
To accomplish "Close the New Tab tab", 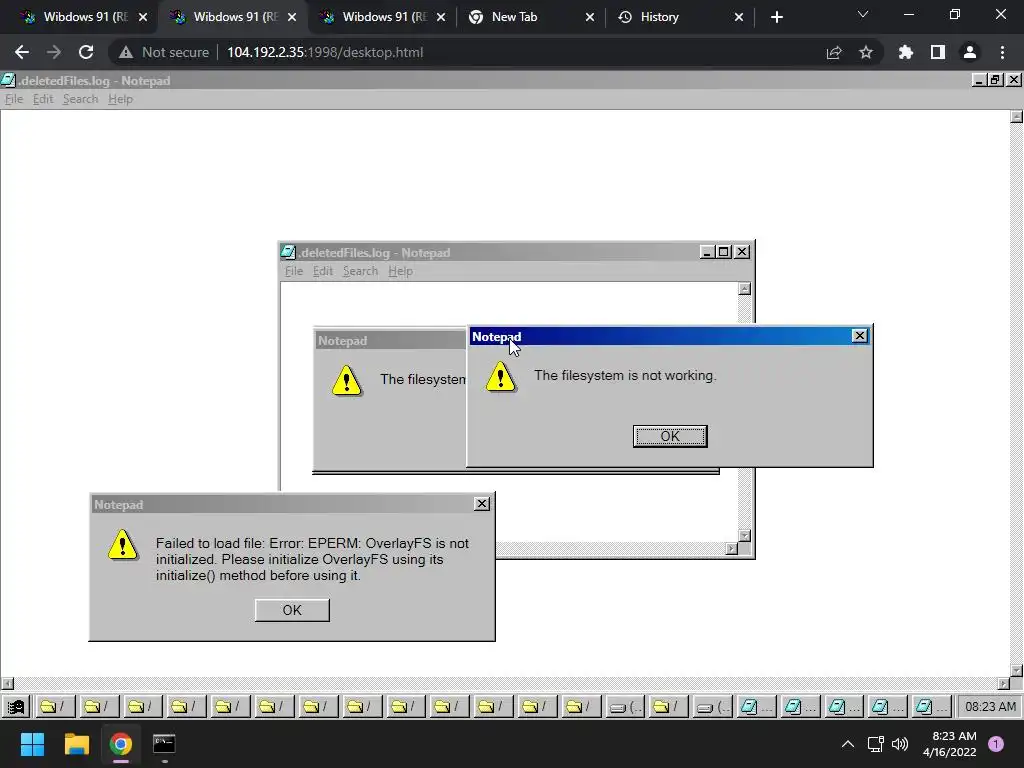I will tap(590, 17).
